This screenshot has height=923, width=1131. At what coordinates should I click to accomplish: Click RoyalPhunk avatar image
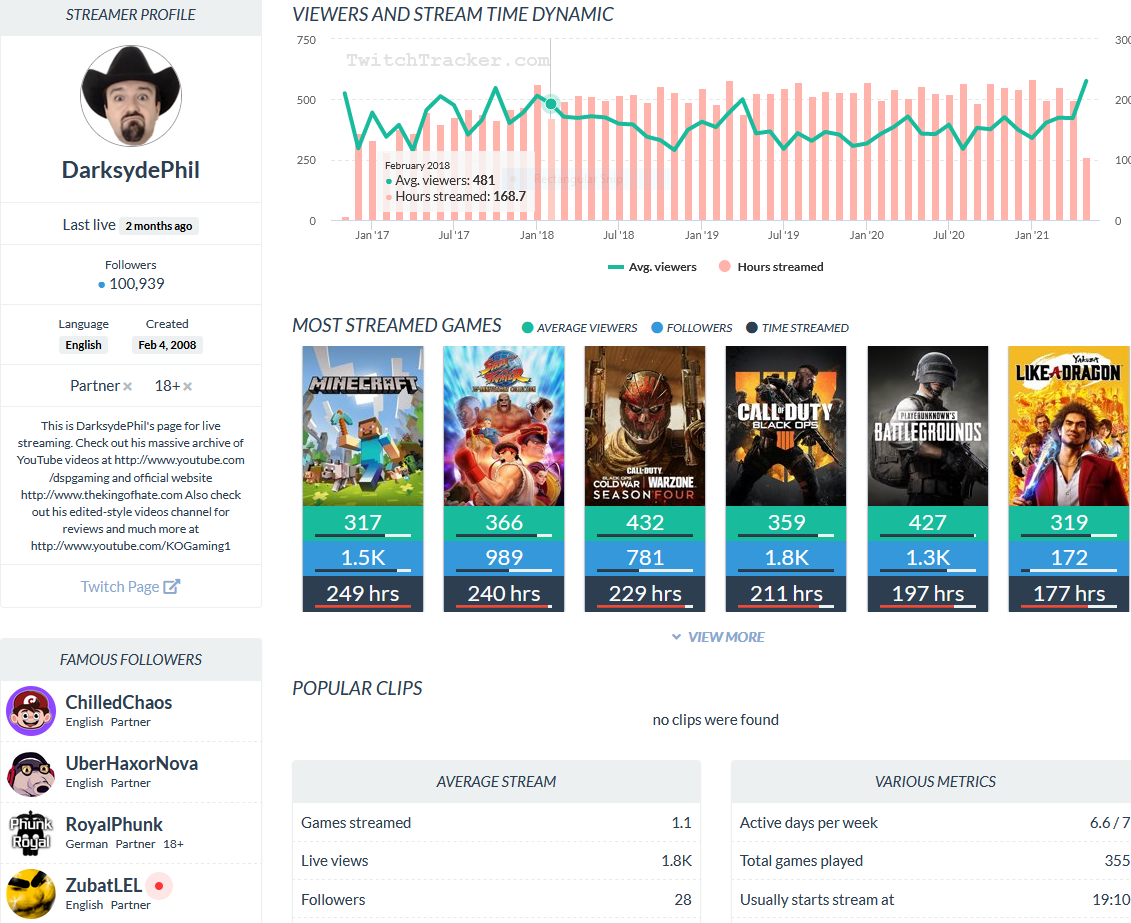31,833
